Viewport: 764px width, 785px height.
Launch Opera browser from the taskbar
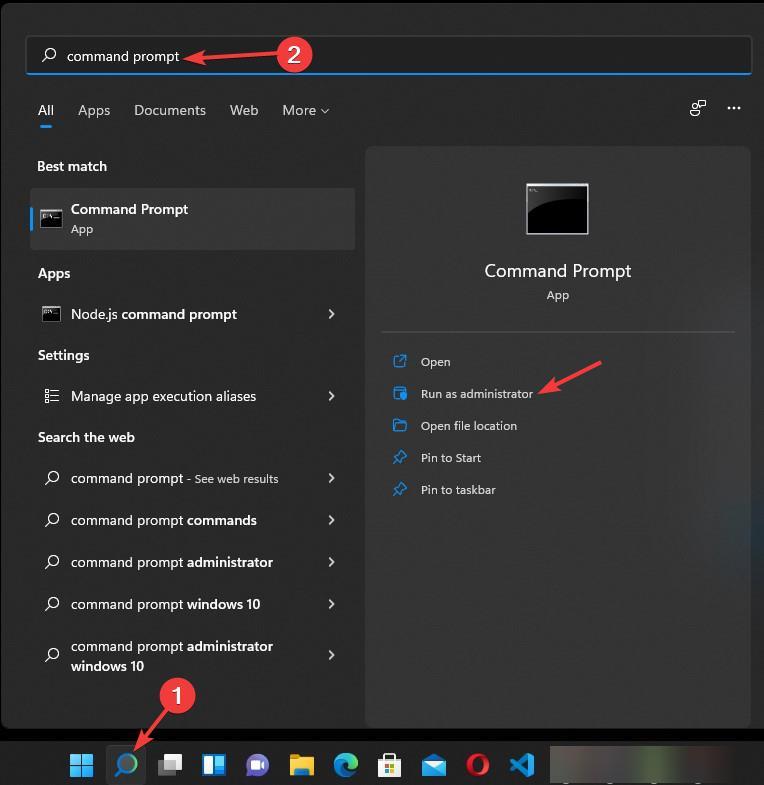(x=478, y=764)
